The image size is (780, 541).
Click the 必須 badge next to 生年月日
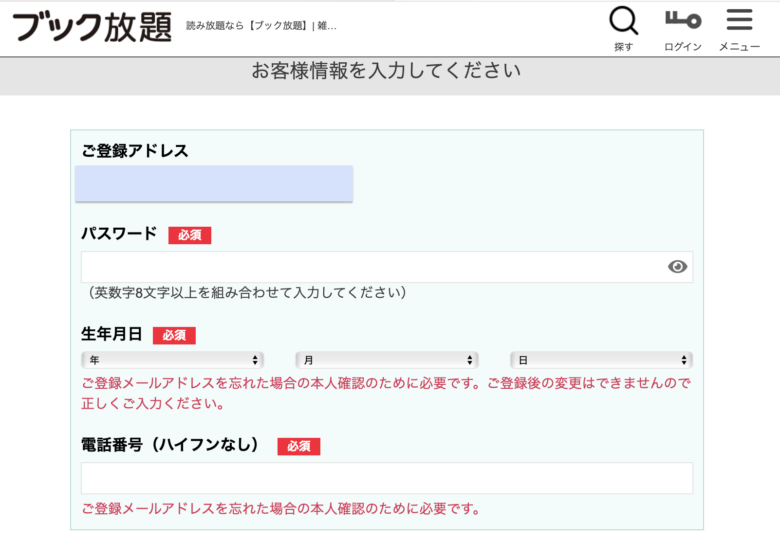tap(174, 335)
